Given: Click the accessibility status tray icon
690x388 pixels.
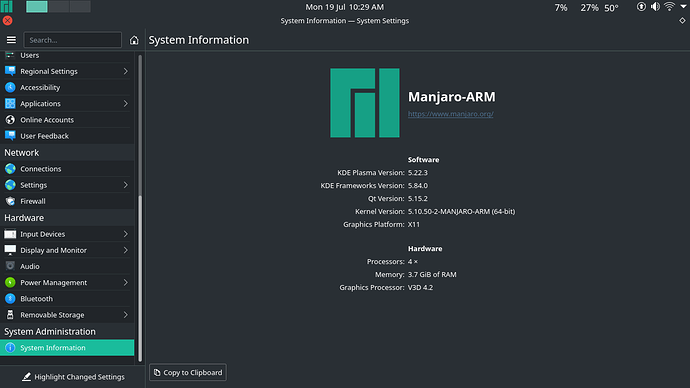Looking at the screenshot, I should (x=641, y=7).
